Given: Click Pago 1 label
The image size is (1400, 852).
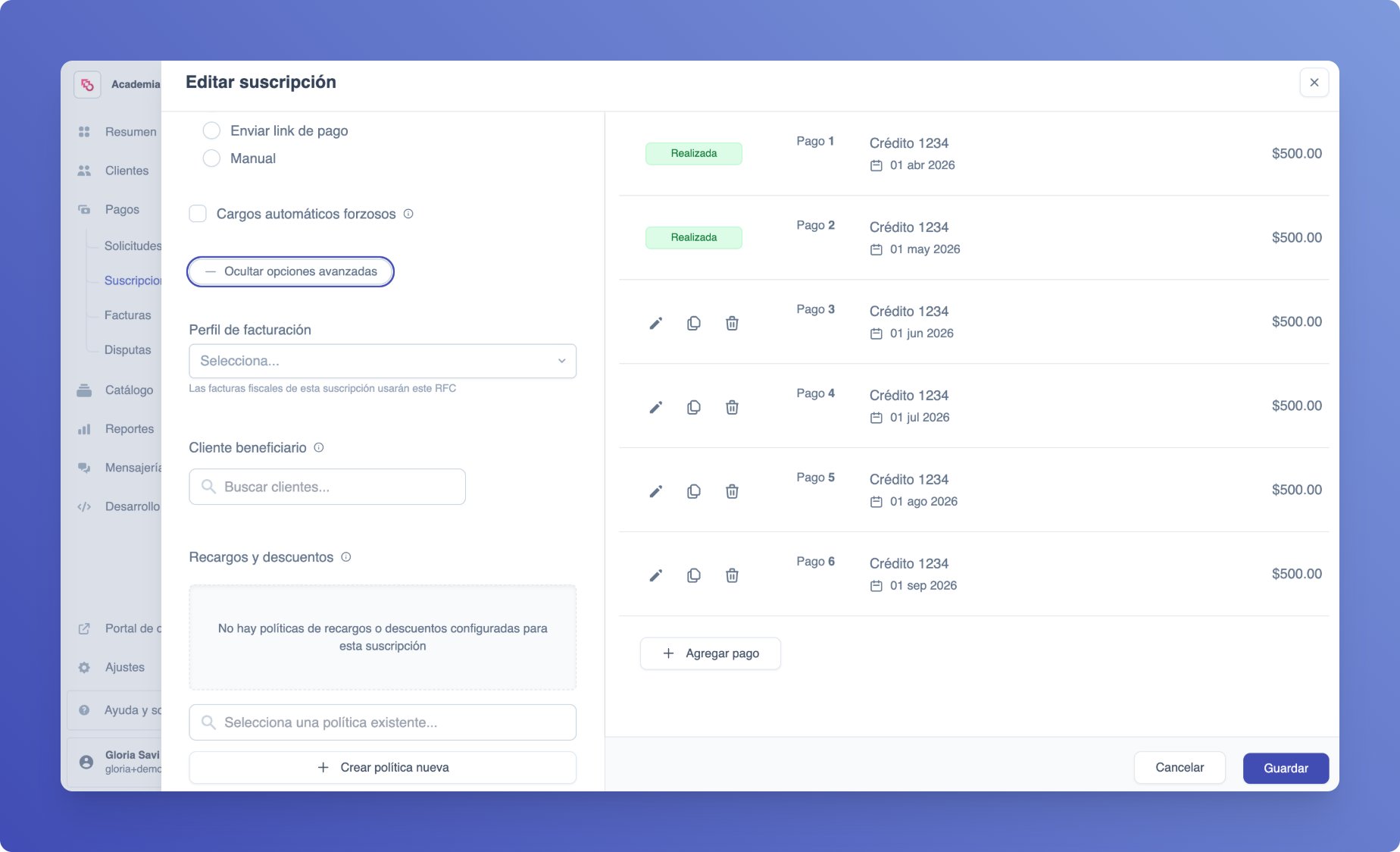Looking at the screenshot, I should 815,141.
